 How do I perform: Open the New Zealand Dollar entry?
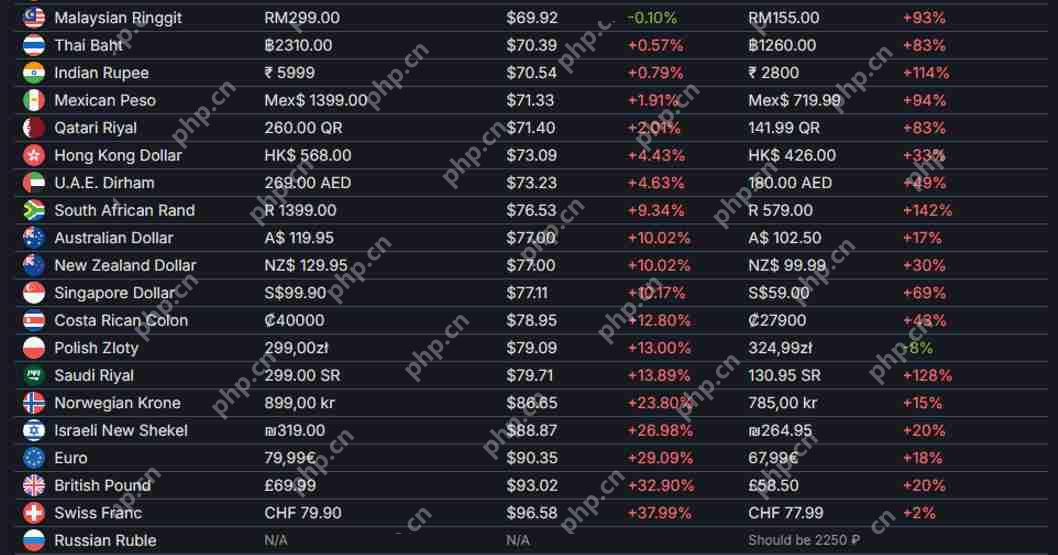[125, 265]
